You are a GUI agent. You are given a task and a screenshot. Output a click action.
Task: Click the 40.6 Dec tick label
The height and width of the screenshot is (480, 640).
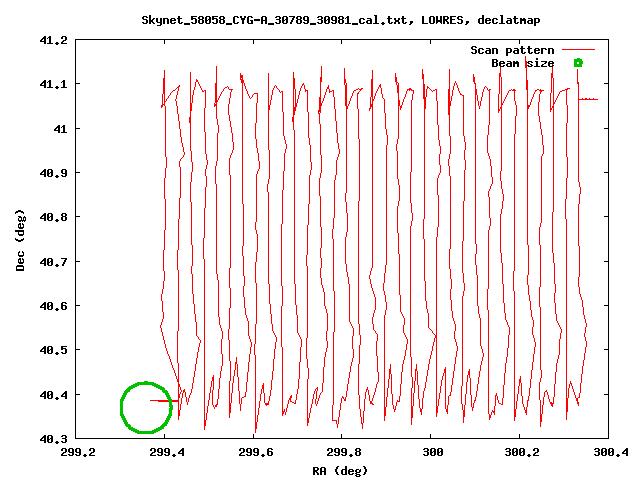53,306
